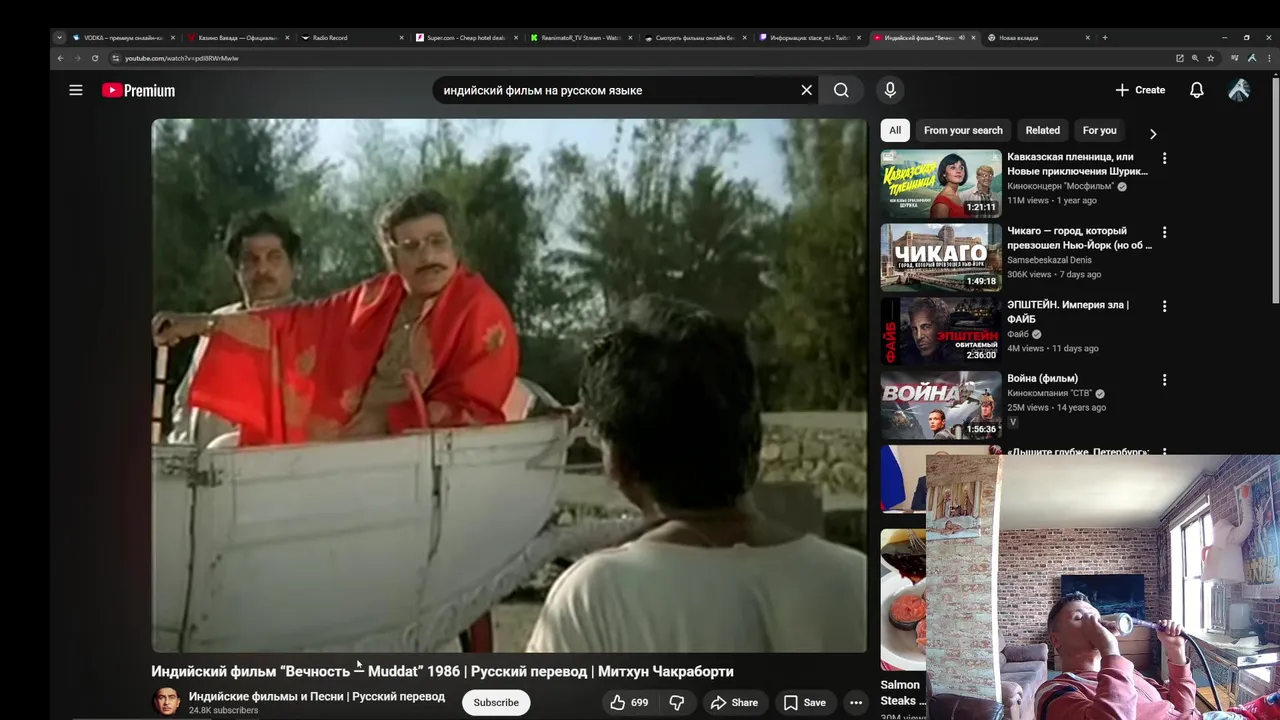The height and width of the screenshot is (720, 1280).
Task: Add a new browser tab
Action: [1104, 38]
